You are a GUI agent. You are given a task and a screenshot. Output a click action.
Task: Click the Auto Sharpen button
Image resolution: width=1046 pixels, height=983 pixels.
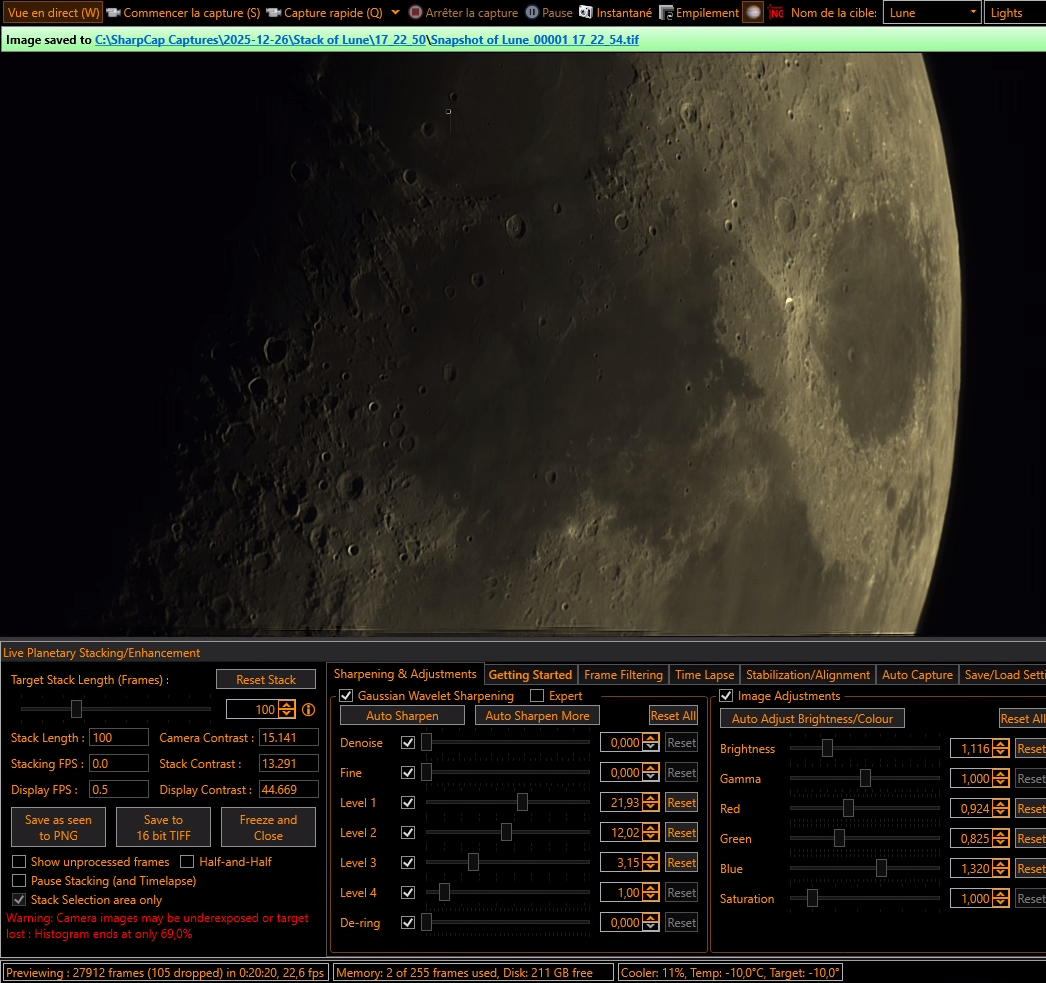click(402, 716)
